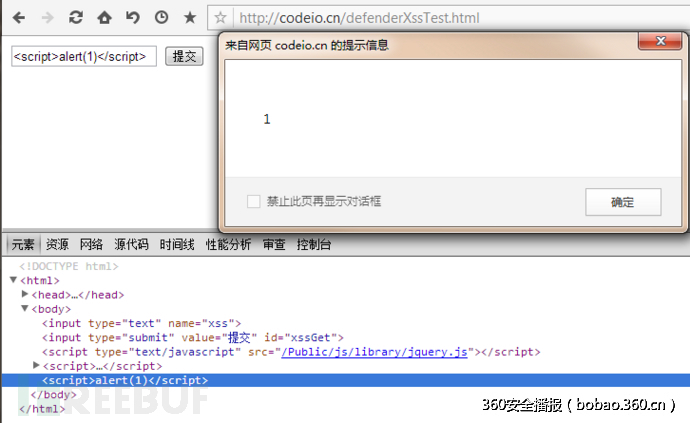Viewport: 690px width, 423px height.
Task: Switch to the 资源 devtools tab
Action: click(x=57, y=244)
